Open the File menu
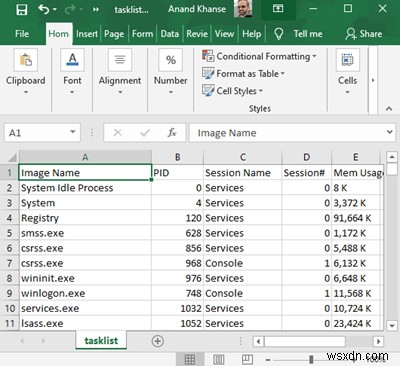The height and width of the screenshot is (366, 400). pos(22,34)
